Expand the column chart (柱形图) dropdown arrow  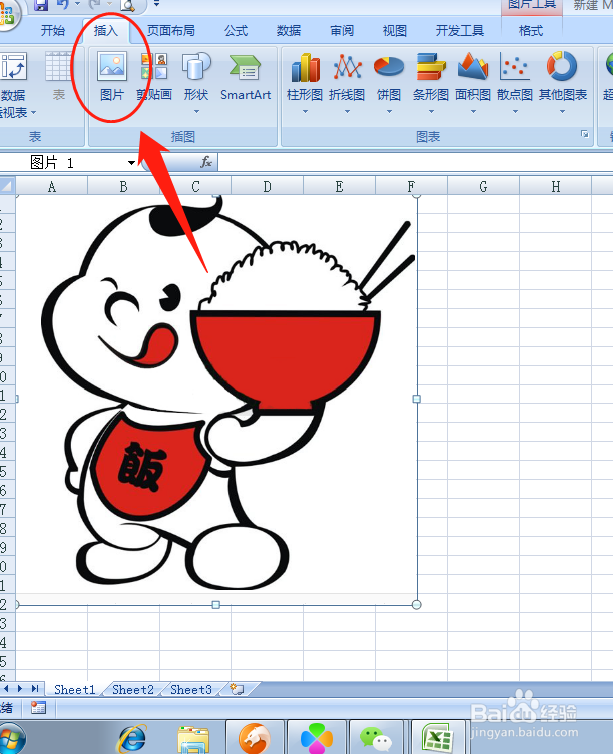coord(305,112)
